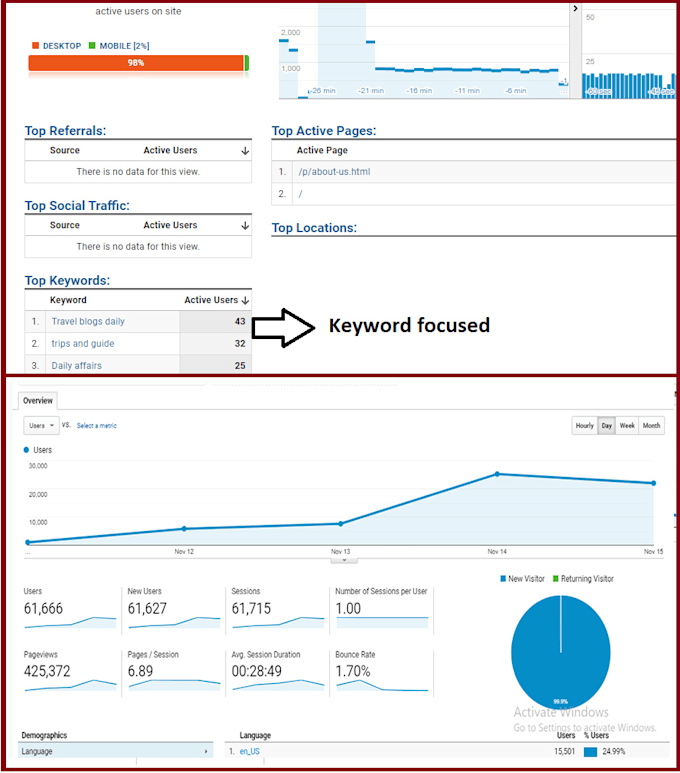Screen dimensions: 680x773
Task: Click the Nov 12 data point on chart
Action: (x=184, y=528)
